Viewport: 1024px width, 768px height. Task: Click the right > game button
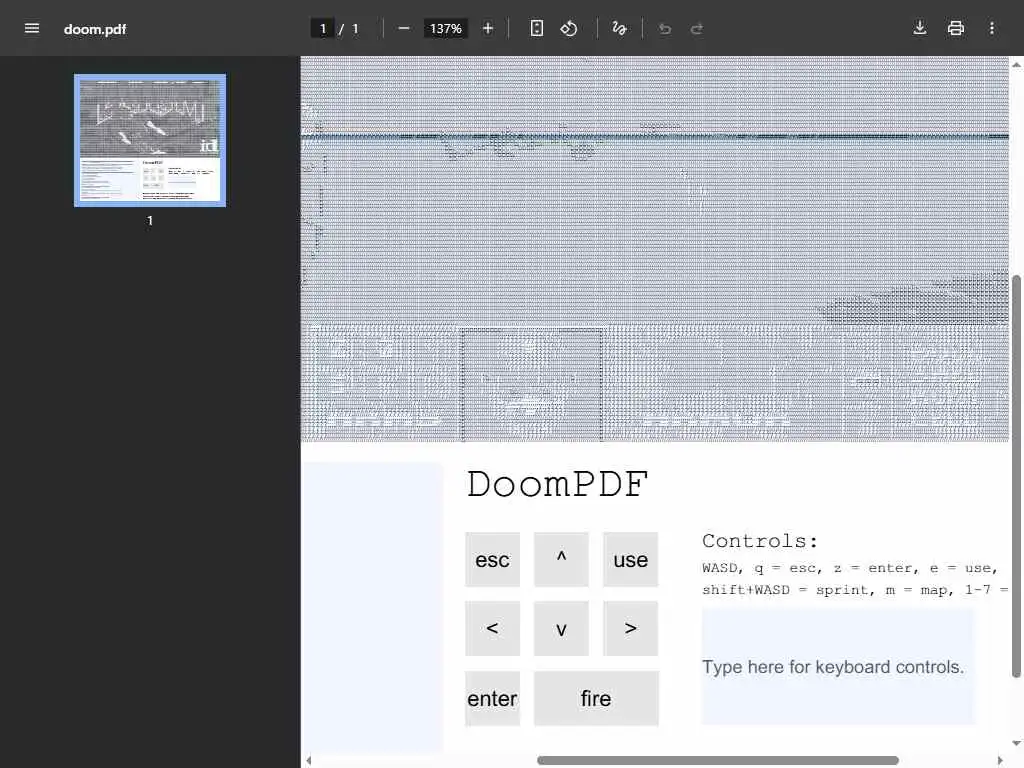(630, 628)
